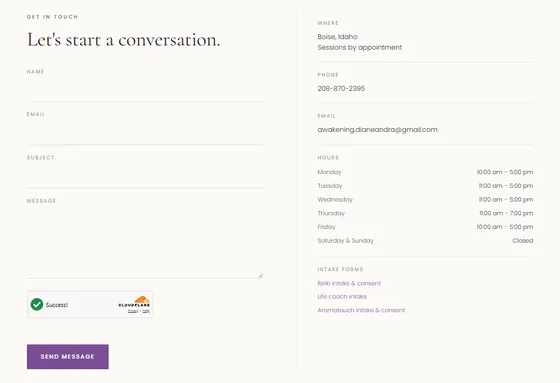This screenshot has width=560, height=383.
Task: Click the awakening.dianeandra@gmail.com email address
Action: (378, 130)
